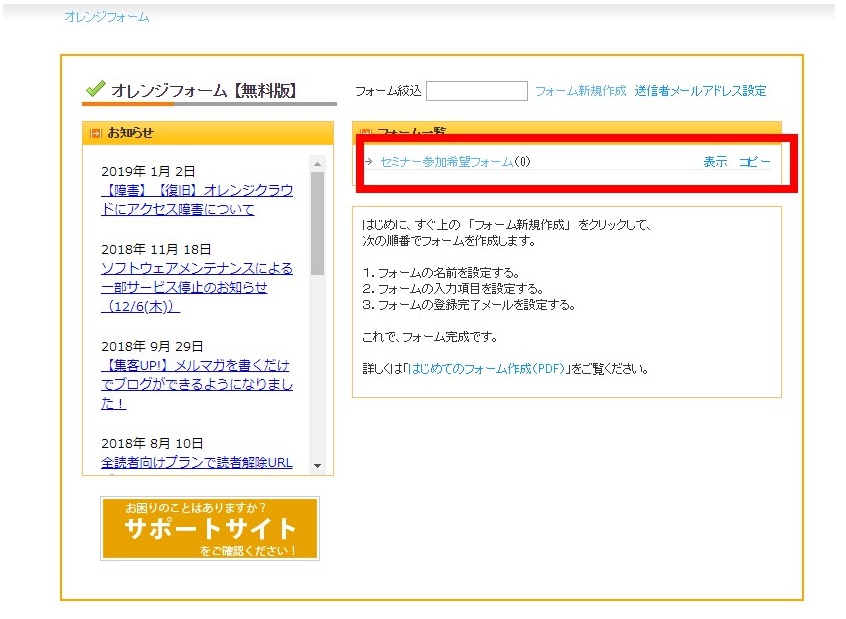Click the オレンジフォーム breadcrumb at top left
Image resolution: width=846 pixels, height=619 pixels.
click(106, 17)
